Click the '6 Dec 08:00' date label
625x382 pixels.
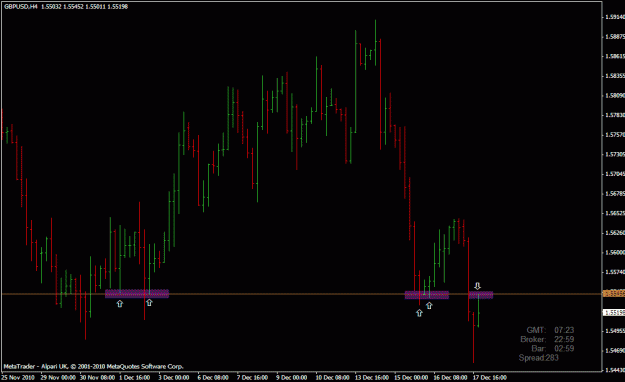pyautogui.click(x=213, y=377)
